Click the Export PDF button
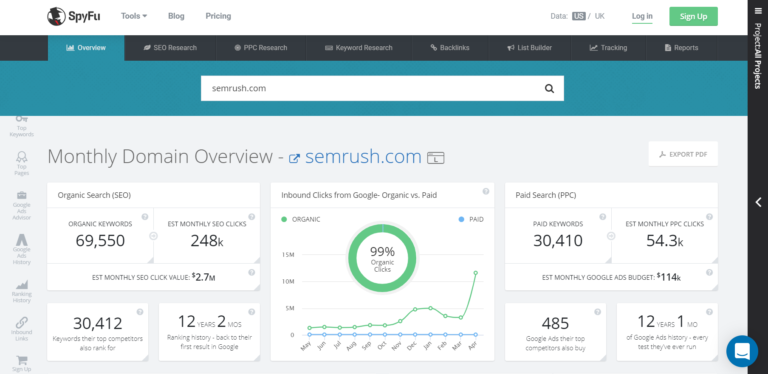The image size is (768, 374). point(683,154)
